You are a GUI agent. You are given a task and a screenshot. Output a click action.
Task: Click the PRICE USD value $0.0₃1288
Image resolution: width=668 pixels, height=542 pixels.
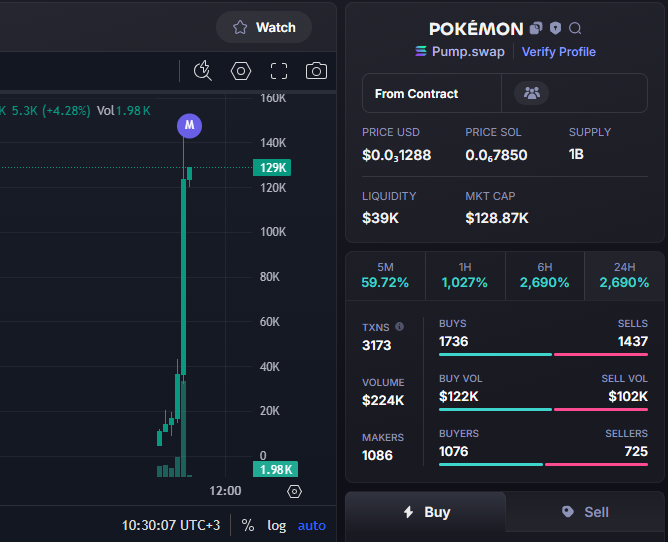click(x=396, y=155)
